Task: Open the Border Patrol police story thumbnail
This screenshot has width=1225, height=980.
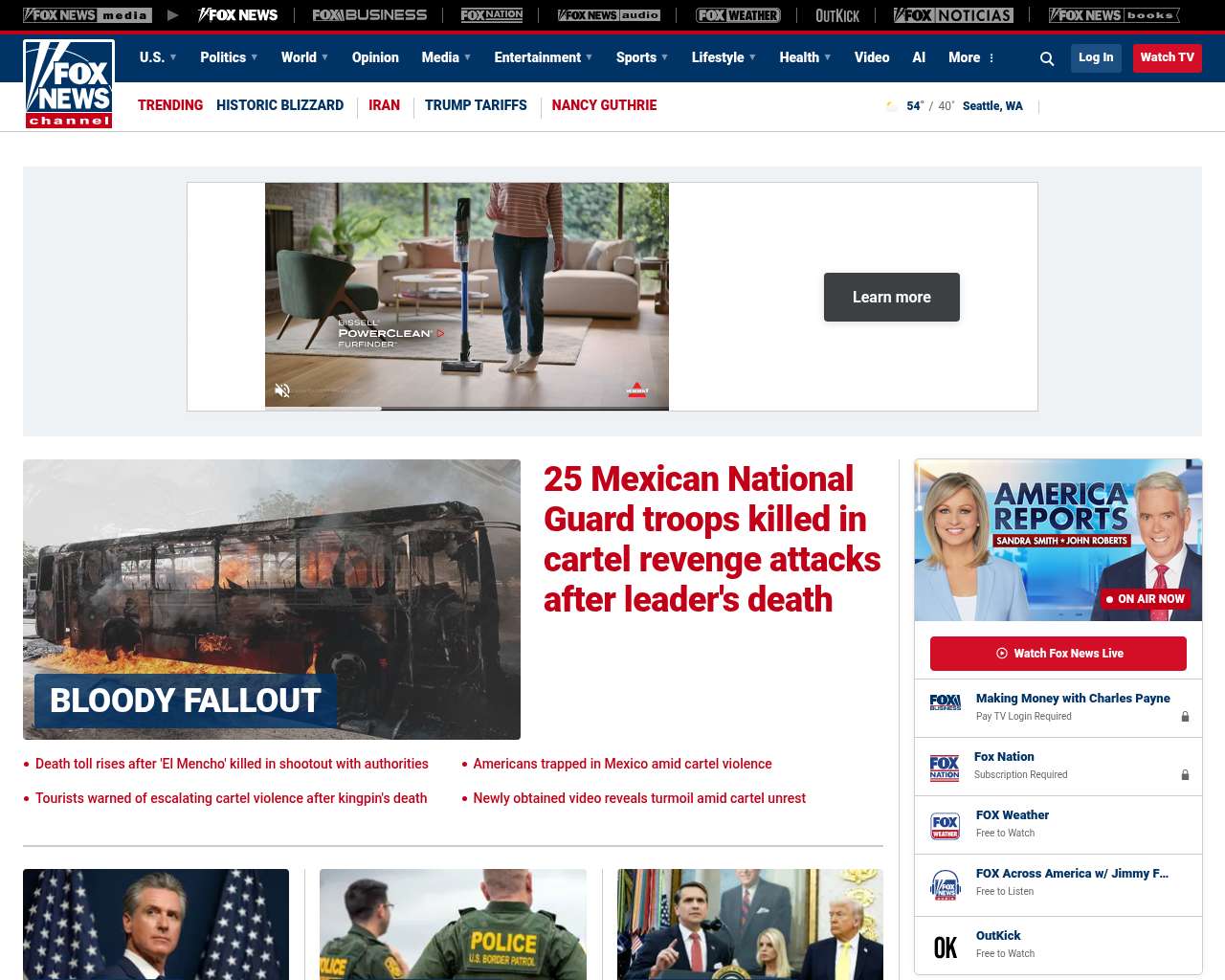Action: tap(453, 924)
